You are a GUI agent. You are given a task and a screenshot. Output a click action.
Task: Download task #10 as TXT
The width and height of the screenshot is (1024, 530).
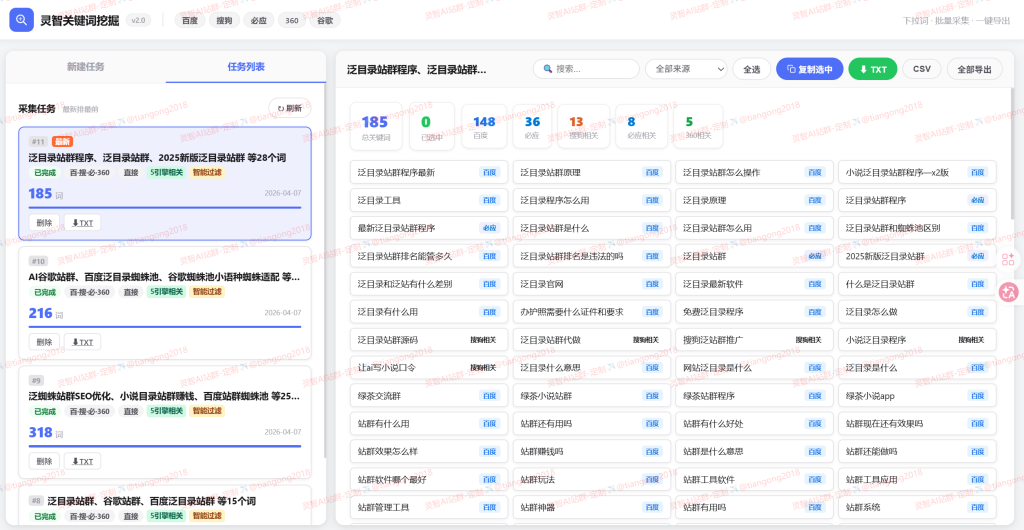pyautogui.click(x=82, y=342)
